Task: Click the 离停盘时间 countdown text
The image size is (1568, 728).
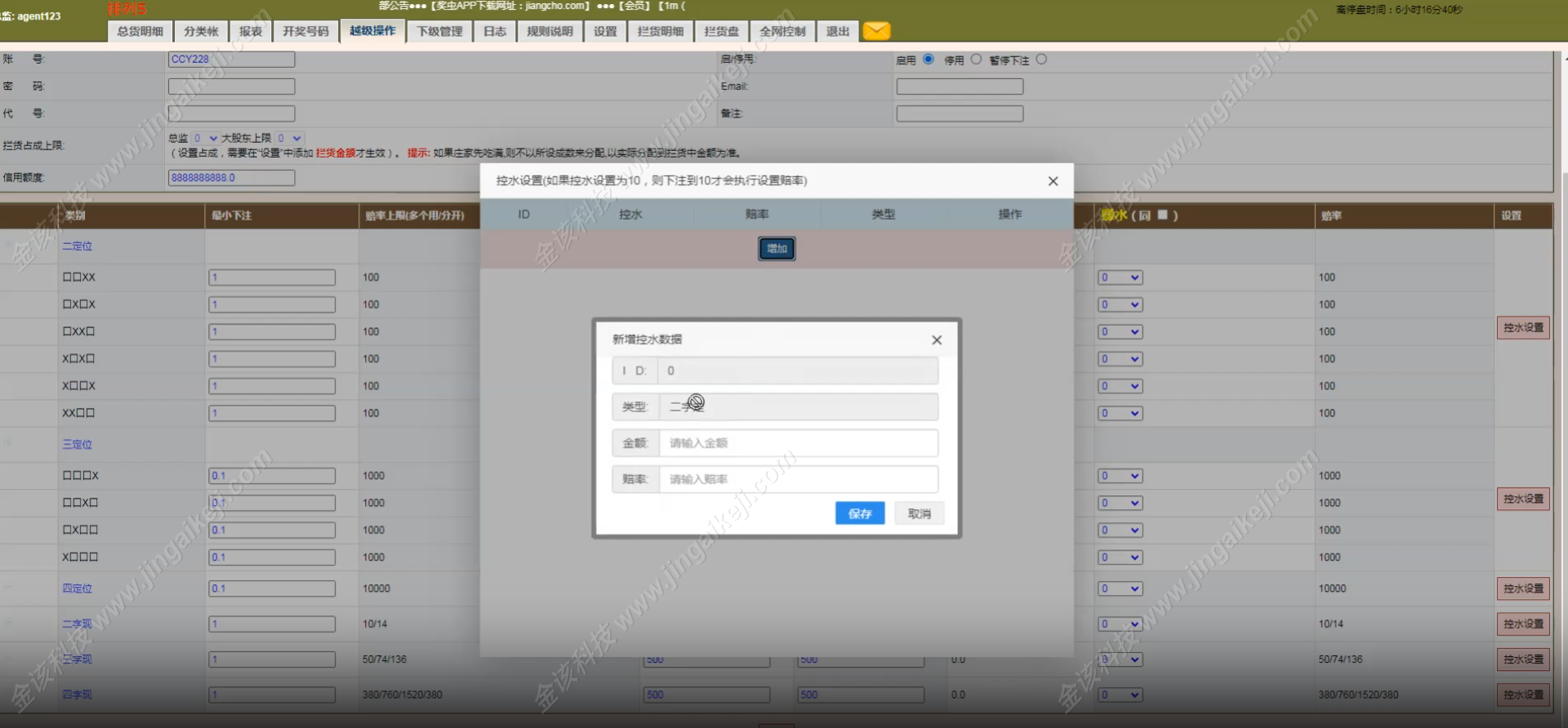Action: pos(1399,10)
